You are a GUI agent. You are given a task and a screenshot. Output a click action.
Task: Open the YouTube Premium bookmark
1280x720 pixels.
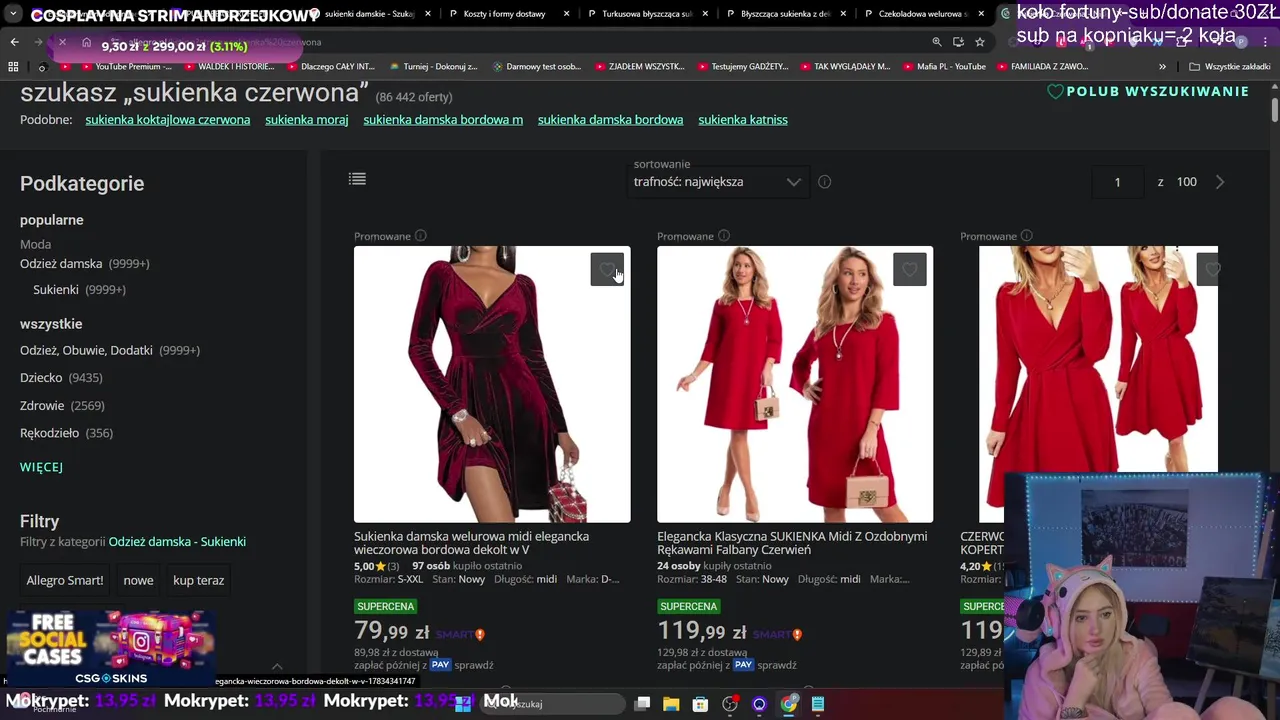pos(125,67)
